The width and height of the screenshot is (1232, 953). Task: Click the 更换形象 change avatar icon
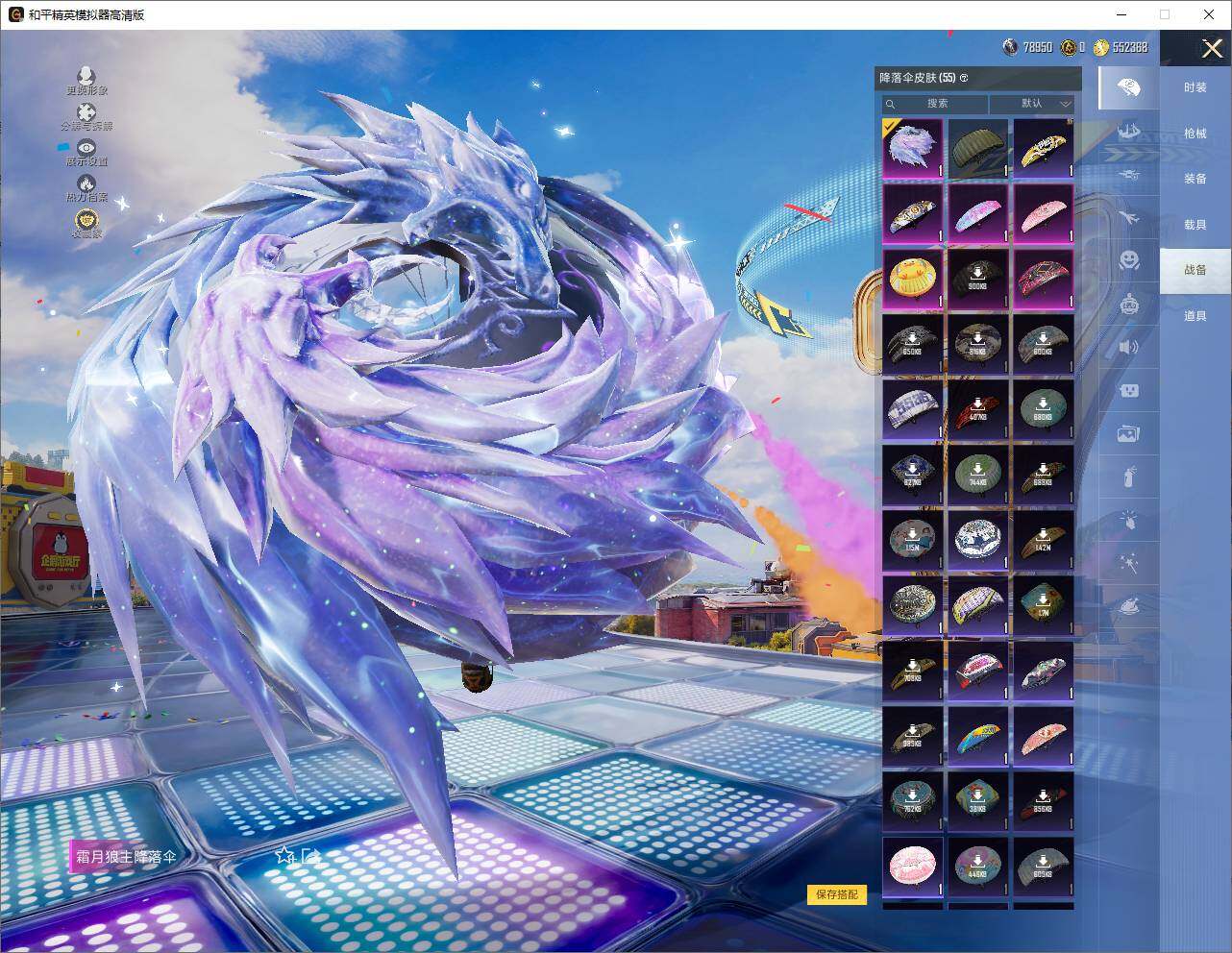(x=86, y=77)
